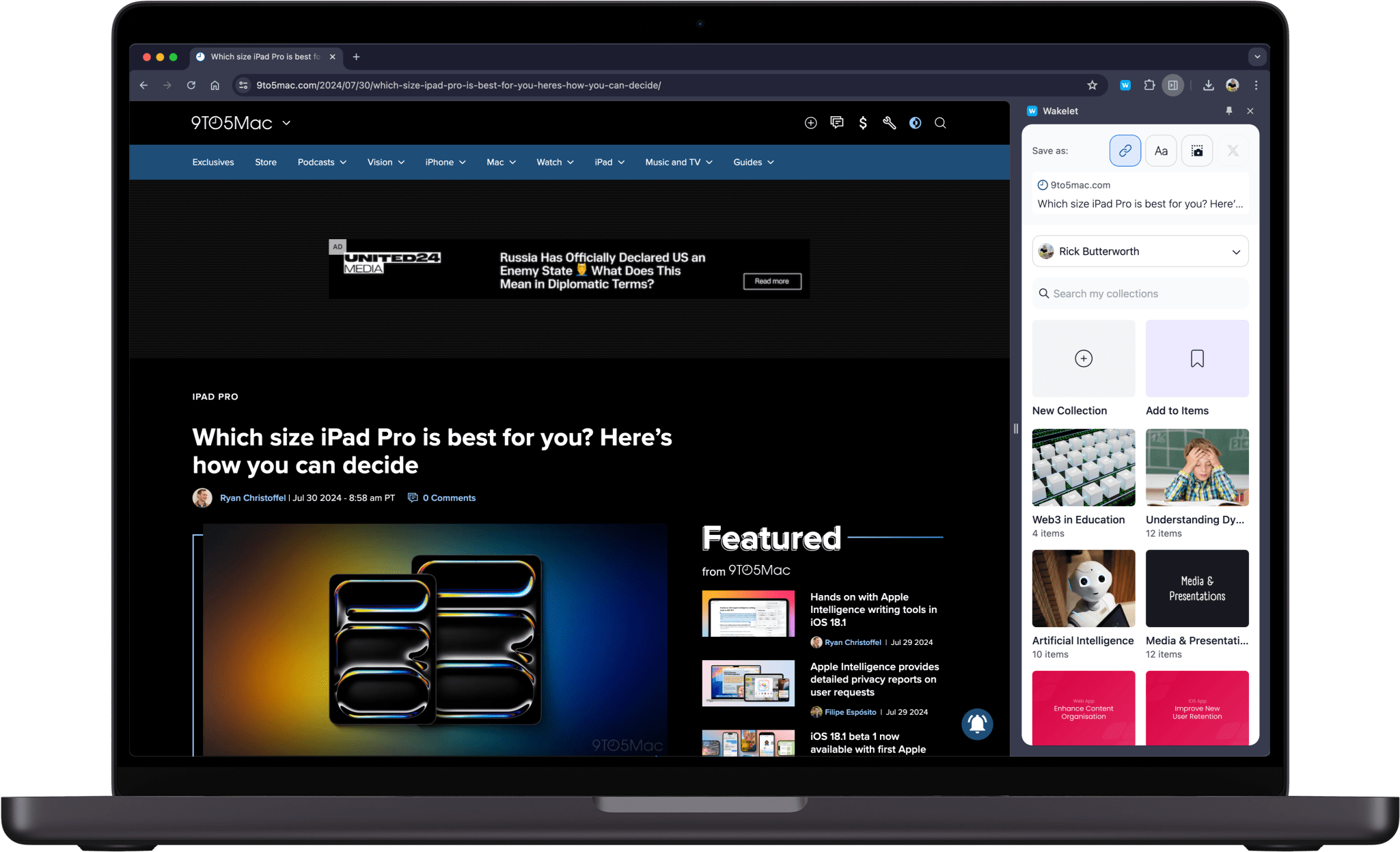
Task: Open the Store menu item
Action: coord(266,162)
